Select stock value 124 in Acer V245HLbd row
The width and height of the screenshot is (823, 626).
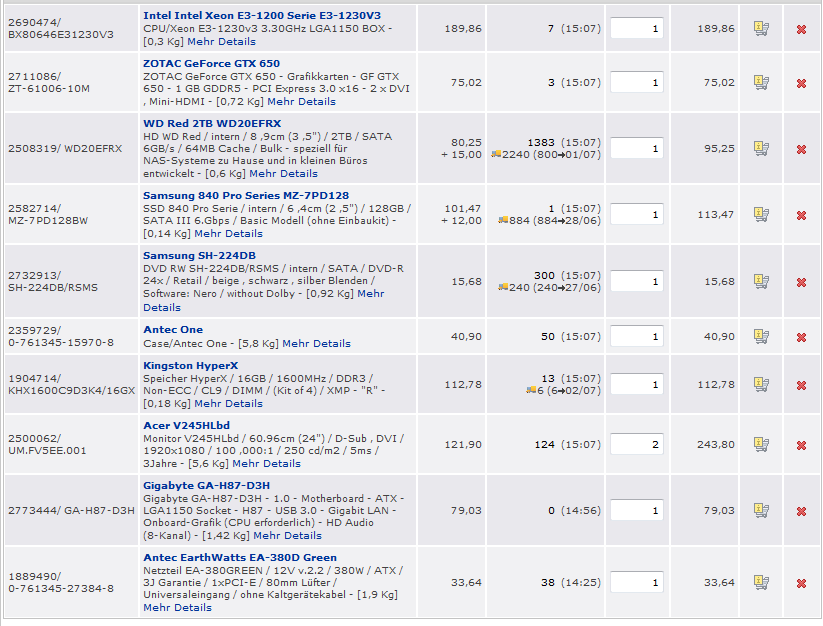pyautogui.click(x=544, y=444)
